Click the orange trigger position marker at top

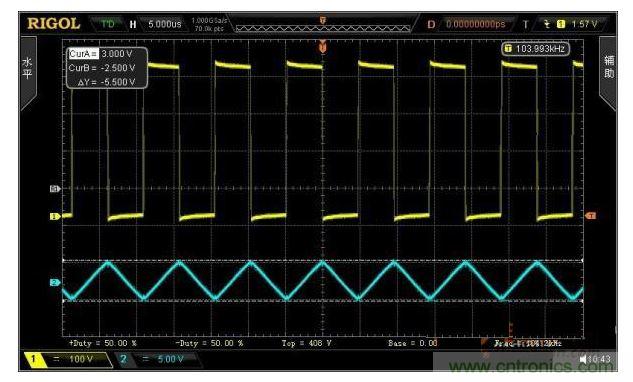point(323,47)
